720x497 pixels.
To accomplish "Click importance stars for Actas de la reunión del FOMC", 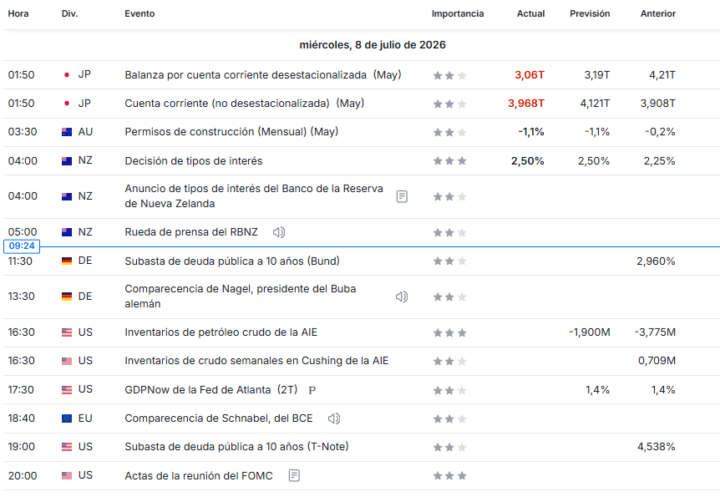I will point(450,475).
